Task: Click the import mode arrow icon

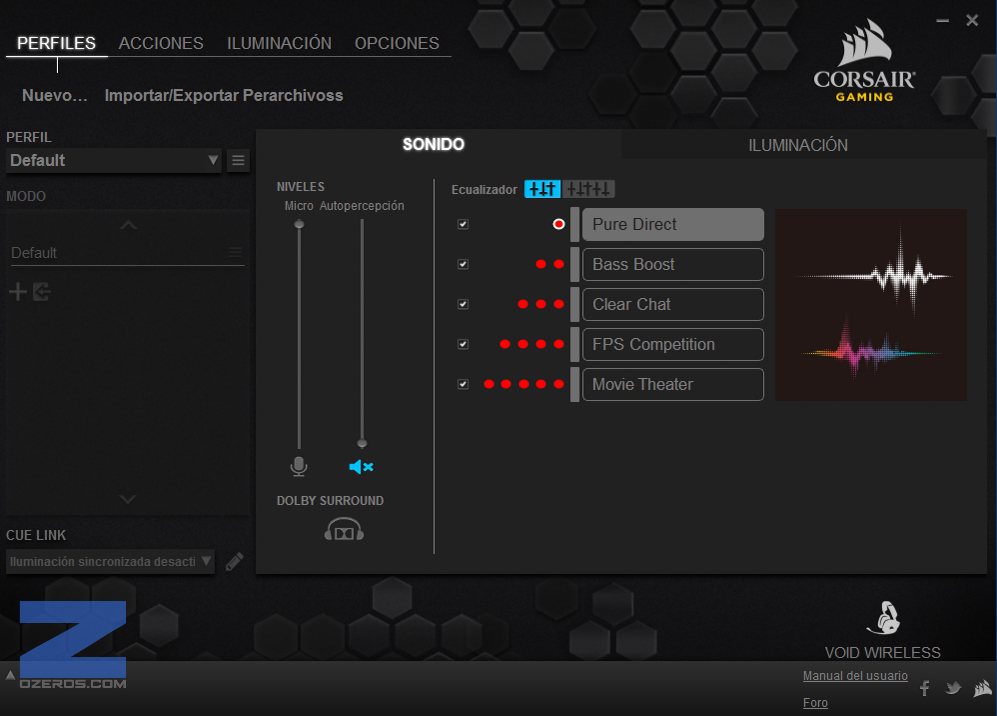Action: coord(41,292)
